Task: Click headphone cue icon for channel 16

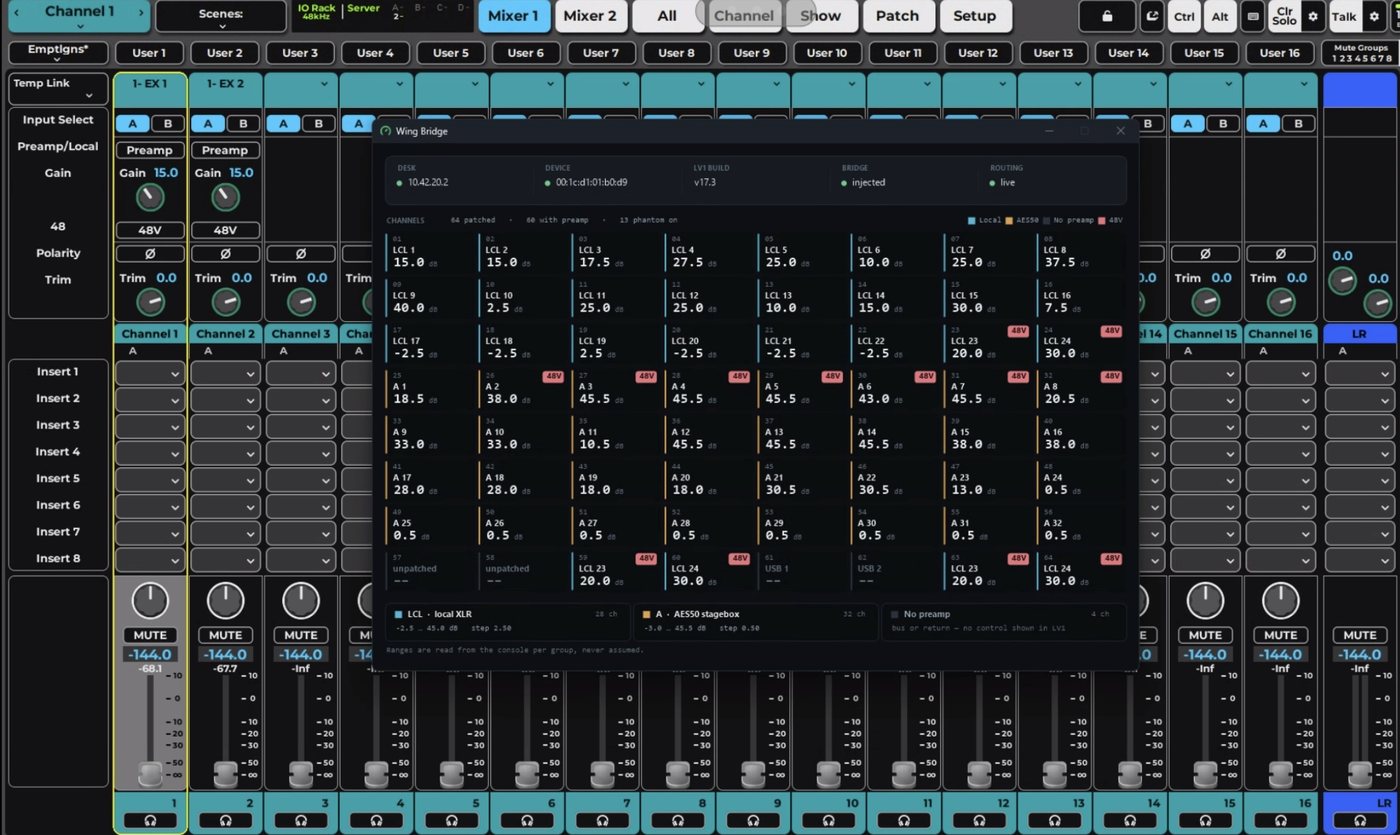Action: coord(1280,820)
